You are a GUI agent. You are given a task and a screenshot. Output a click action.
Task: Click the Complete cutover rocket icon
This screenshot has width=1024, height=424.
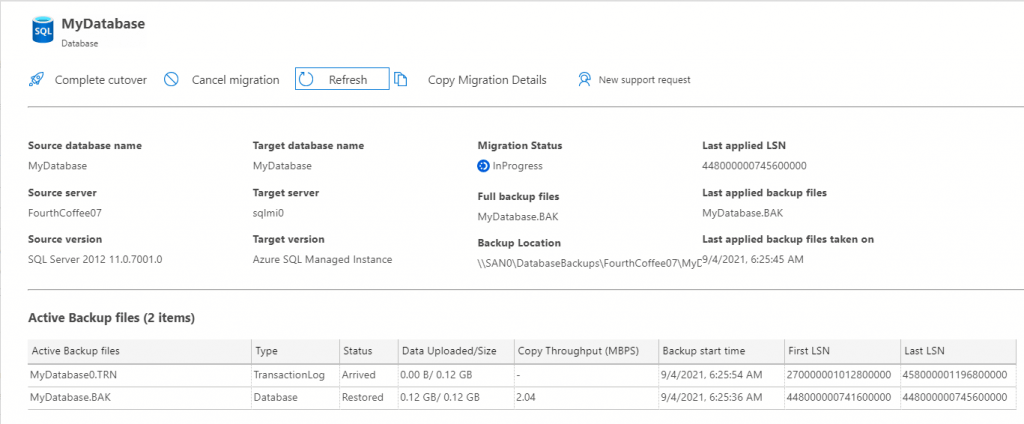(36, 80)
